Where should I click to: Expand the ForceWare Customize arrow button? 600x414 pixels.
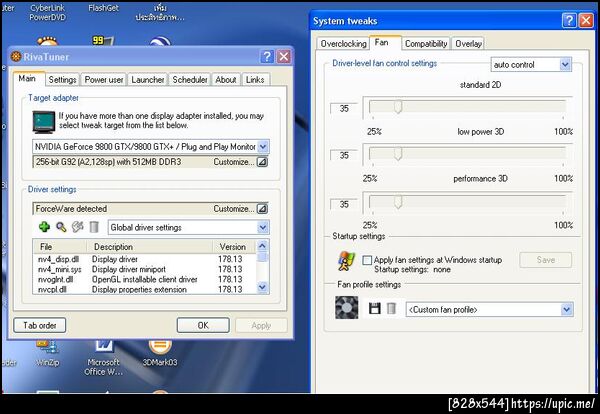262,209
